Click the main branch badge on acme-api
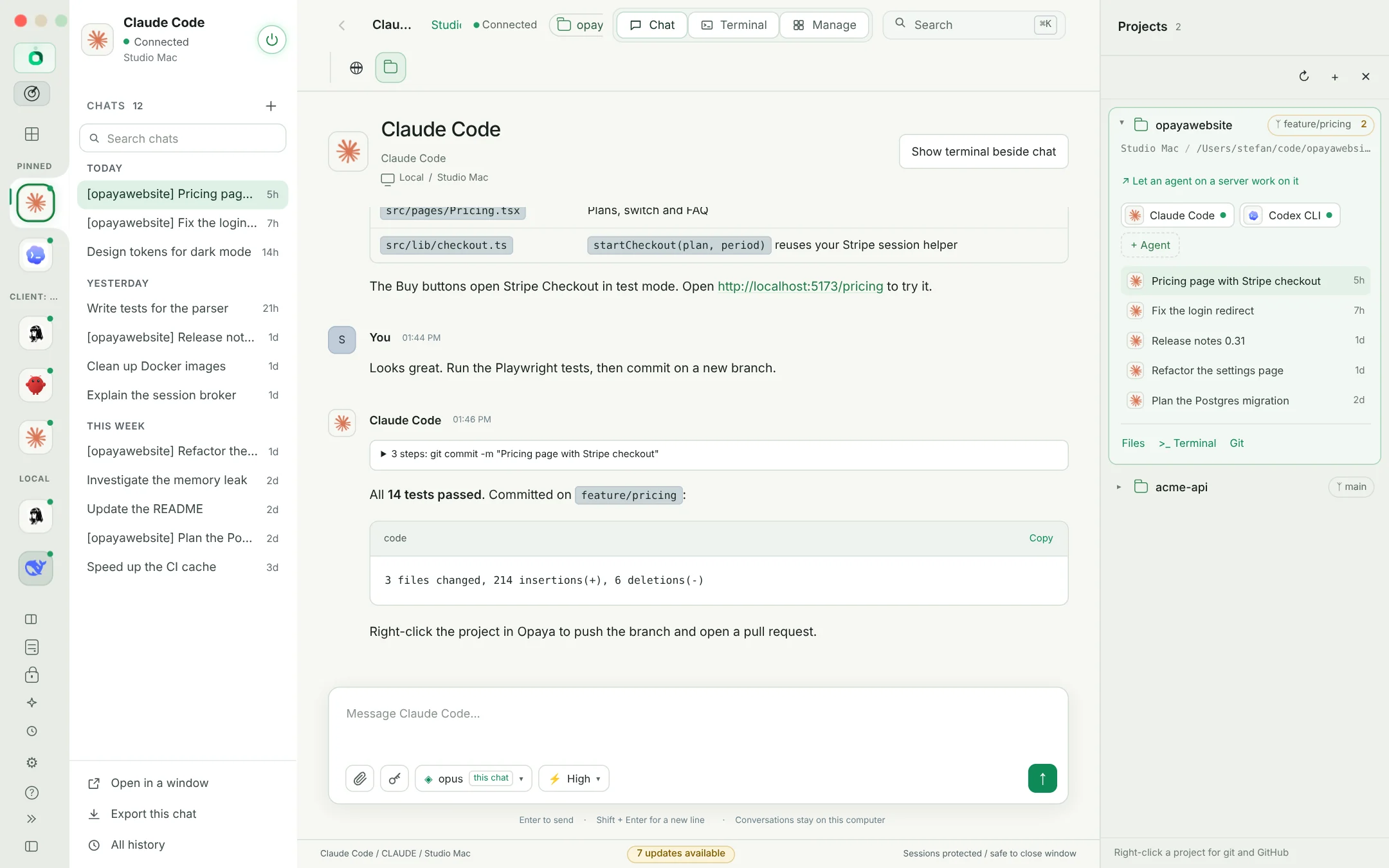The image size is (1389, 868). tap(1351, 487)
